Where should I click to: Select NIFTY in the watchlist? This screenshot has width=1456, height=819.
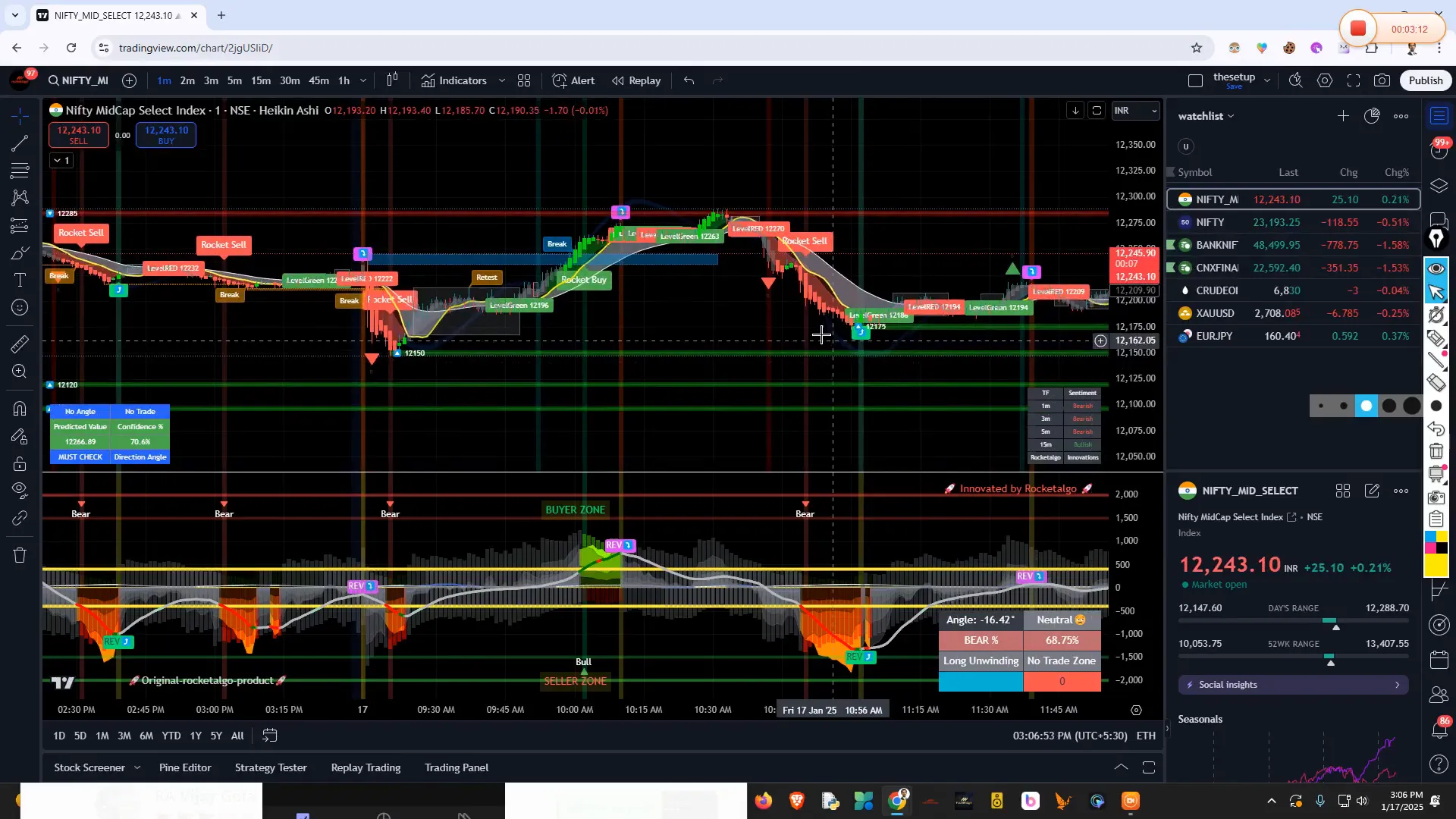coord(1210,222)
